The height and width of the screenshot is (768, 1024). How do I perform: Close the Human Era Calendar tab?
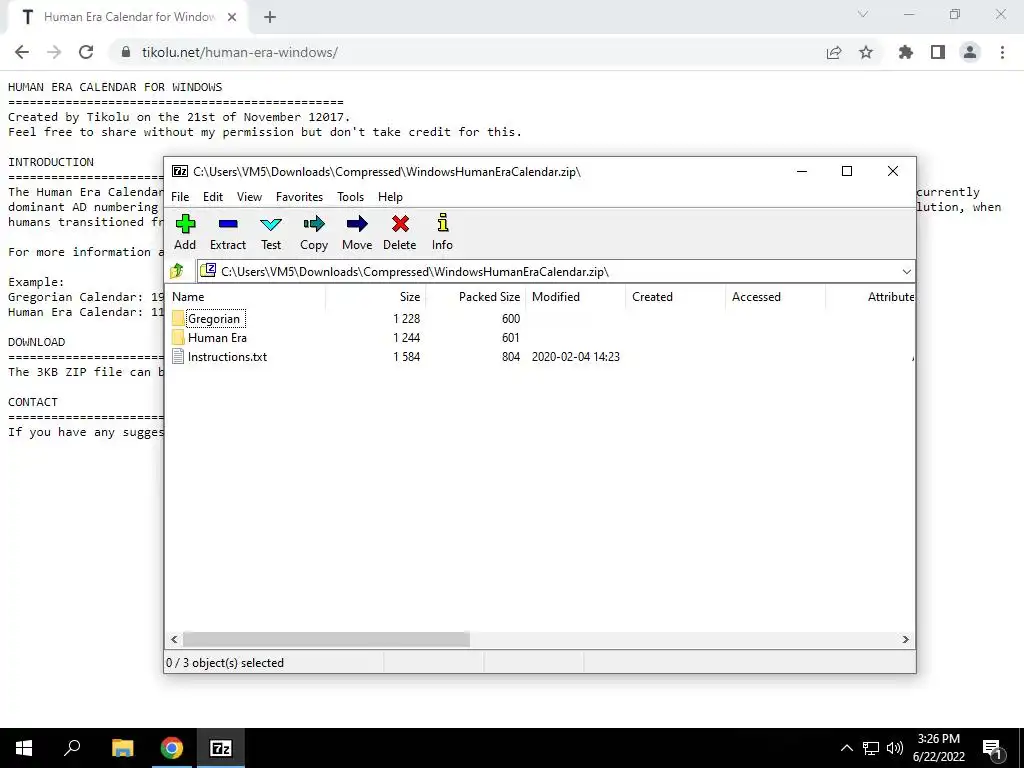(x=232, y=17)
